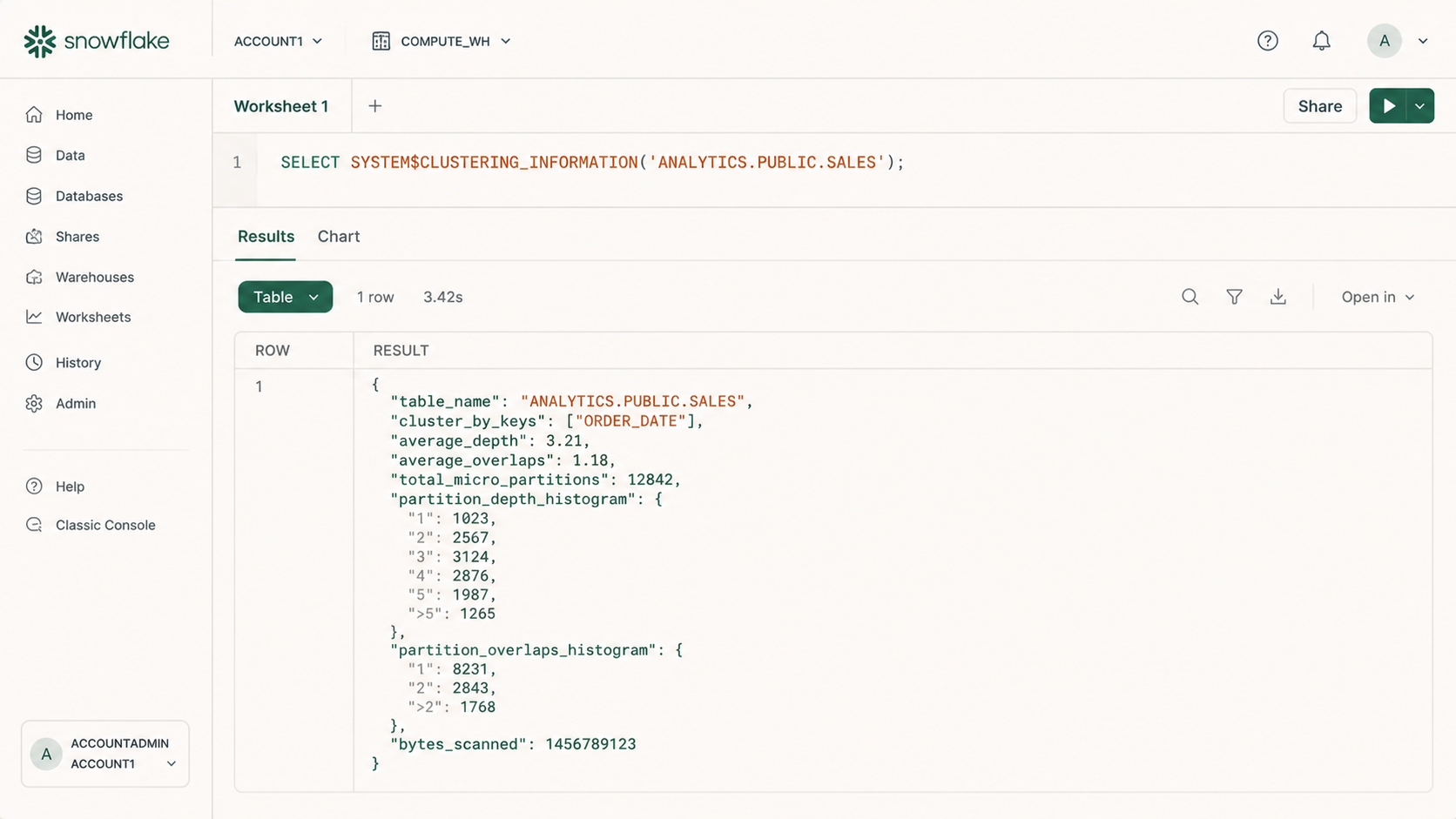Click the Admin gear icon
Screen dimensions: 1456x819
(34, 403)
